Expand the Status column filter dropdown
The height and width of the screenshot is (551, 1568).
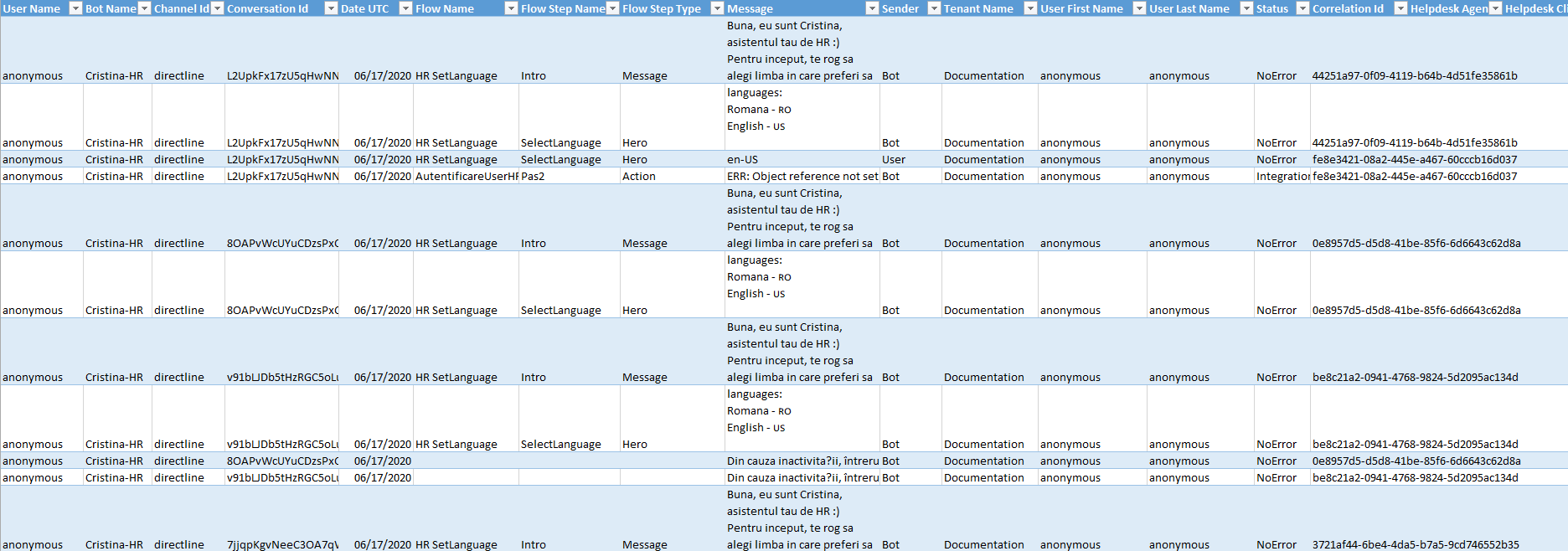click(1302, 8)
